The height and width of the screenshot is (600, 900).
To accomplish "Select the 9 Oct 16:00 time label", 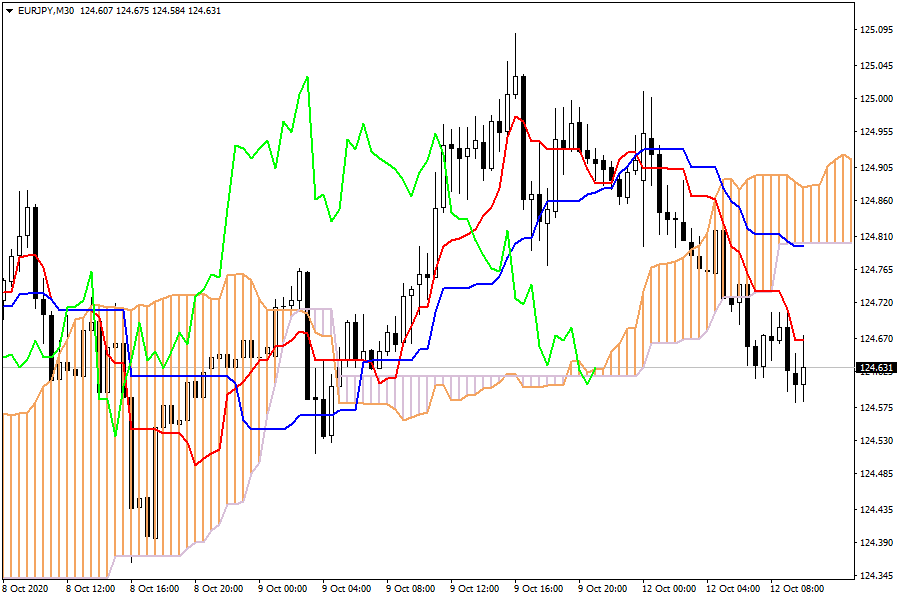I will point(538,589).
